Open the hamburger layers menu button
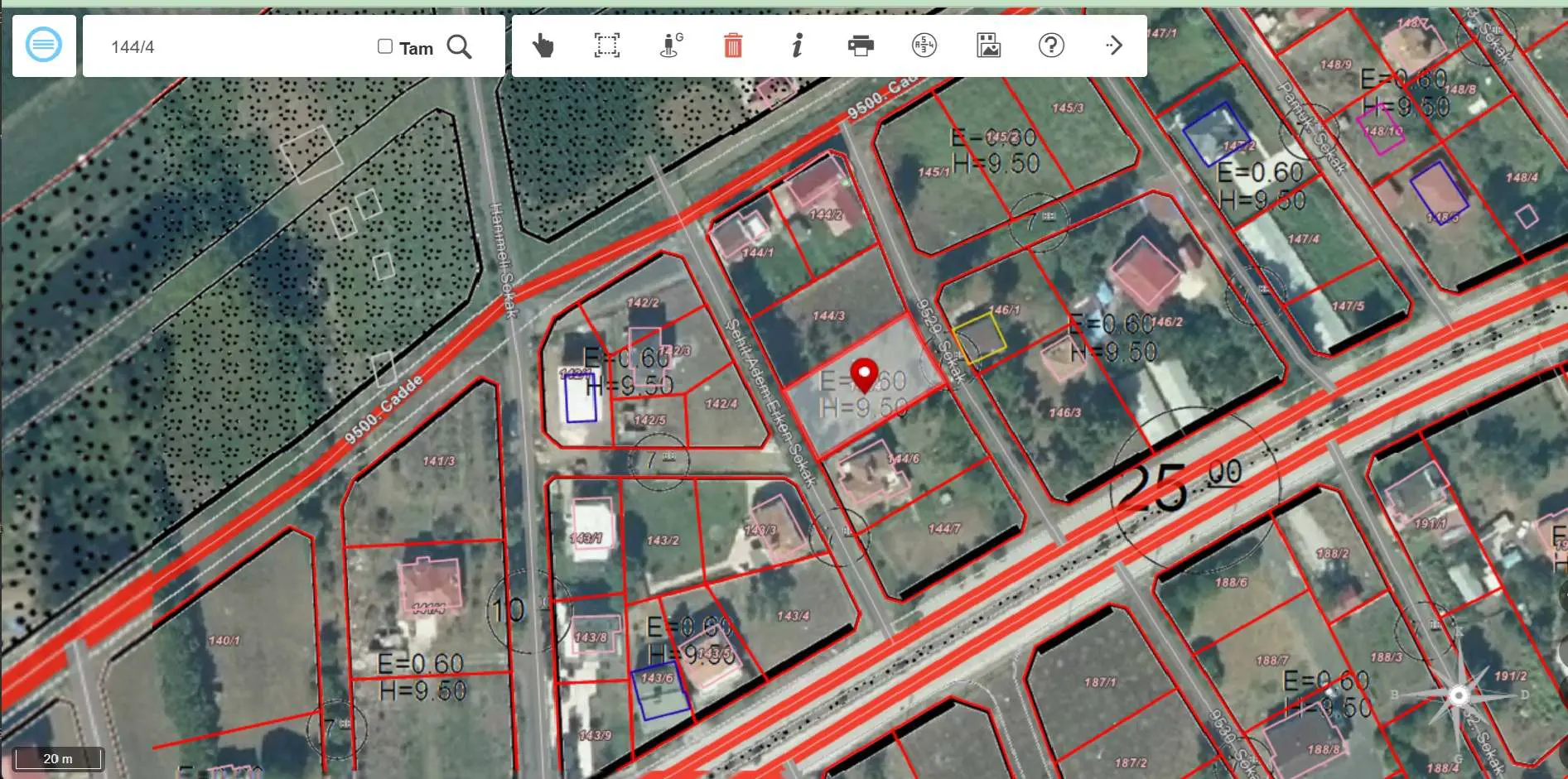This screenshot has width=1568, height=779. [44, 45]
